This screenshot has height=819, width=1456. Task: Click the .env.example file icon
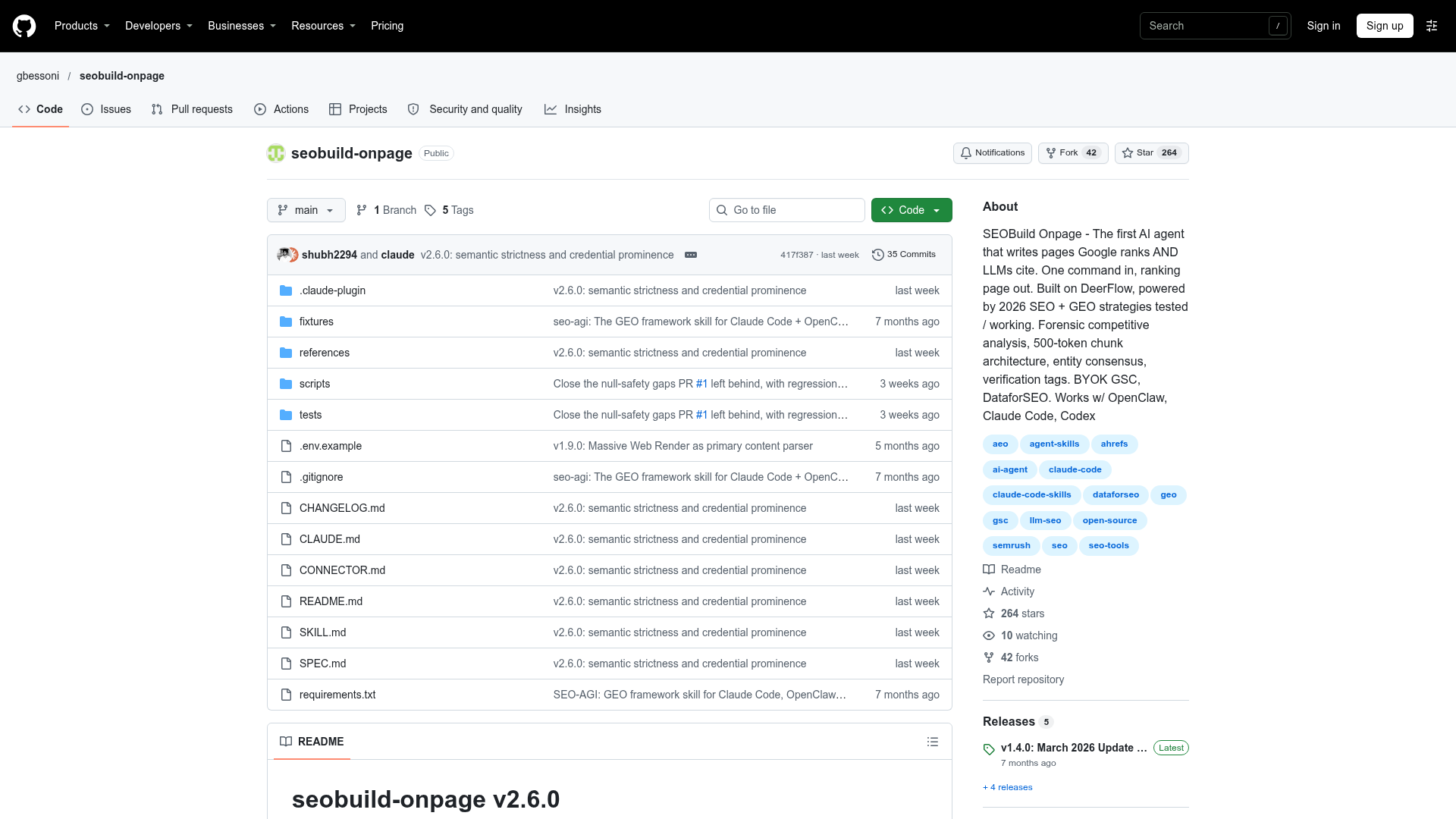286,446
